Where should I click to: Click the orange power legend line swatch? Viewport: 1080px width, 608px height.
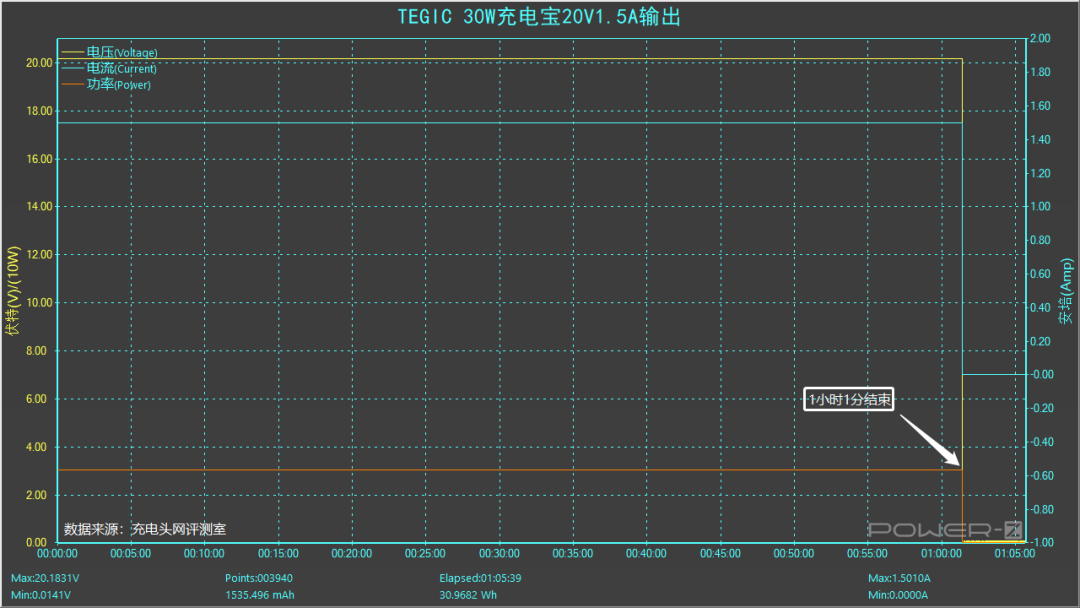72,85
